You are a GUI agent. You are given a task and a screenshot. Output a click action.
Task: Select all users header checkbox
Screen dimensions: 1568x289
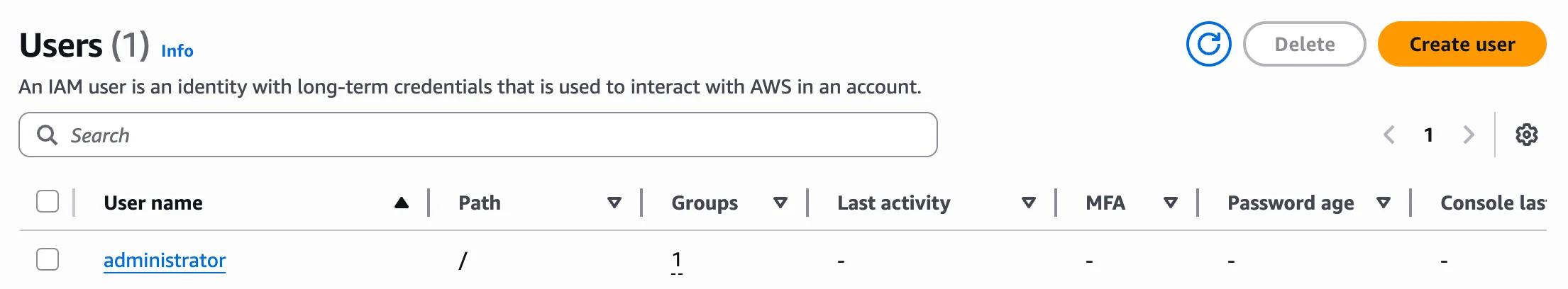point(48,201)
